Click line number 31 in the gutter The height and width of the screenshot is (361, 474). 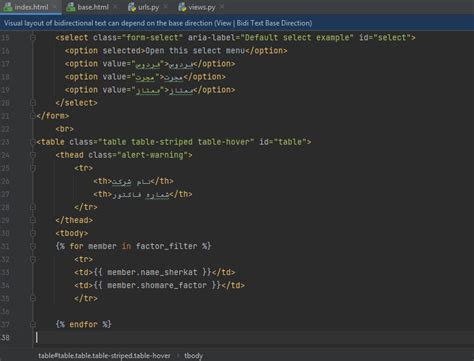coord(5,246)
